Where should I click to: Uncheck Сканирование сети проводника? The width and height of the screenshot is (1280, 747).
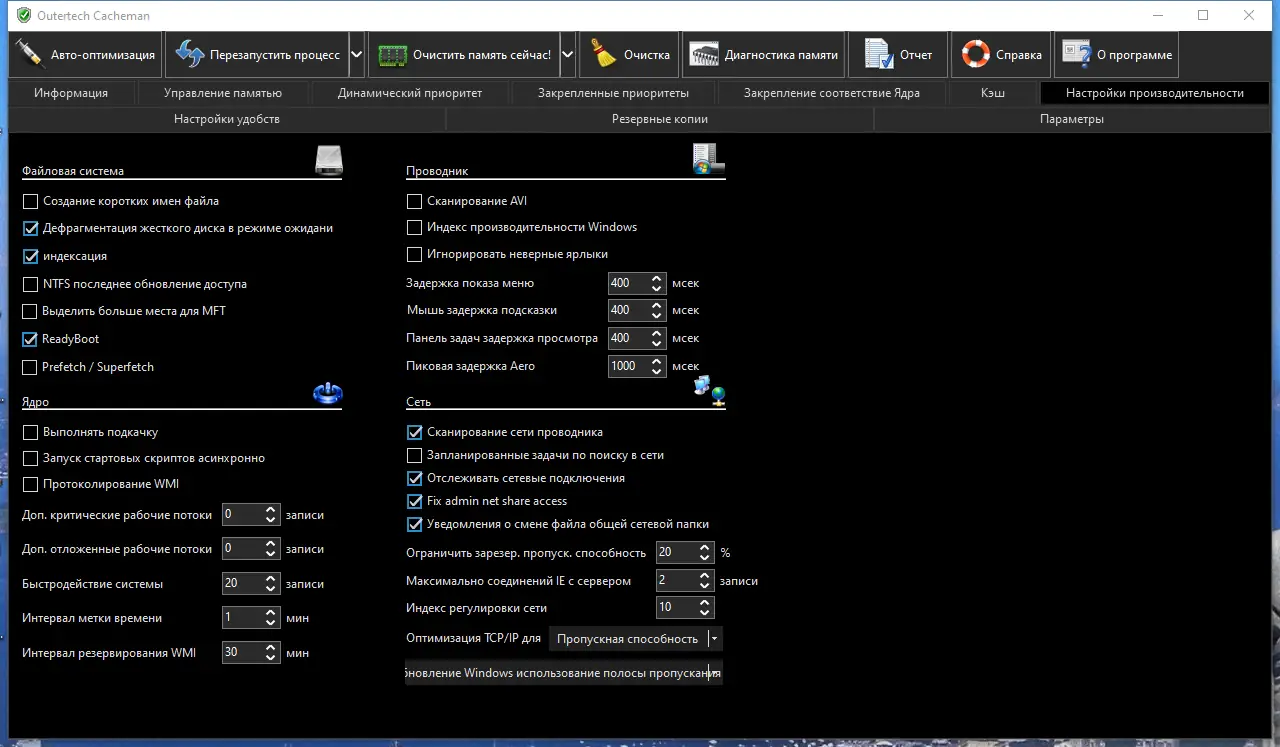414,433
